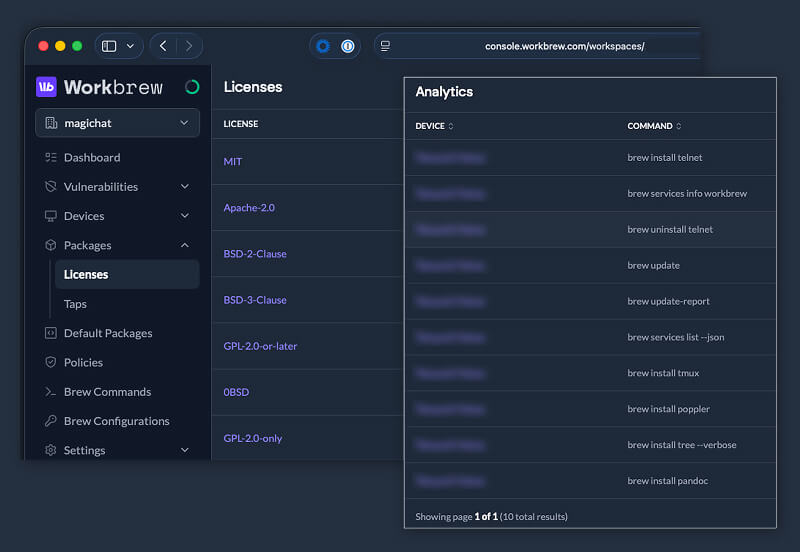Click the 'brew services list --json' cell
Image resolution: width=800 pixels, height=552 pixels.
[x=676, y=337]
